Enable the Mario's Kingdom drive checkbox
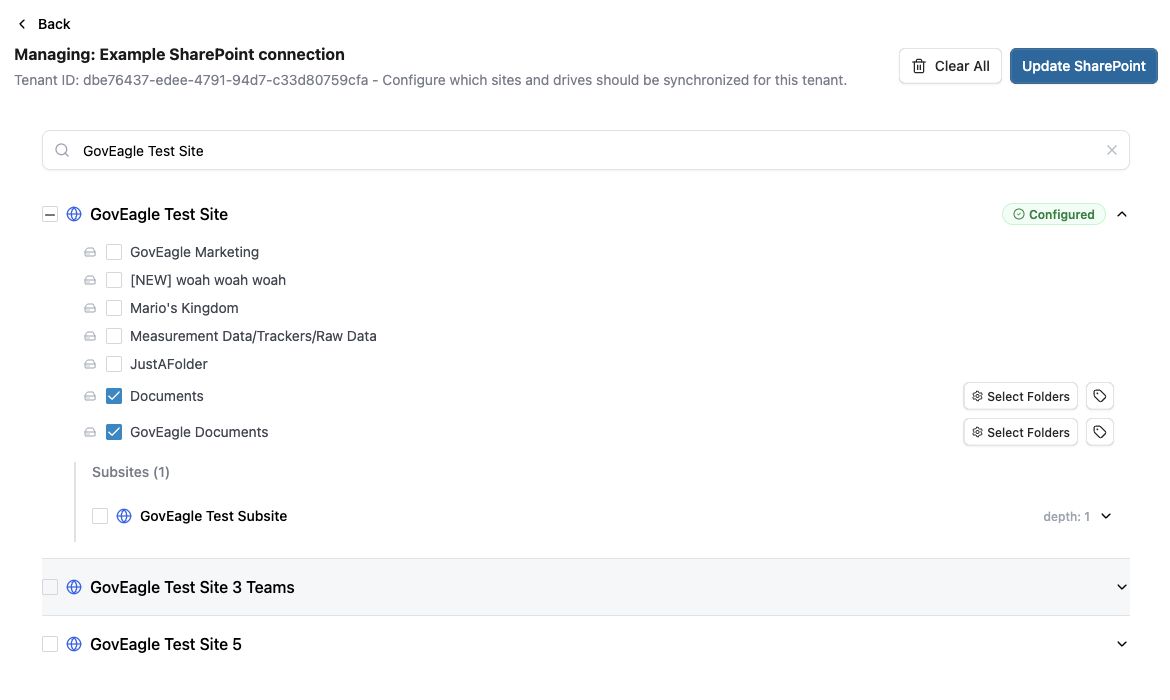Viewport: 1170px width, 700px height. 113,308
